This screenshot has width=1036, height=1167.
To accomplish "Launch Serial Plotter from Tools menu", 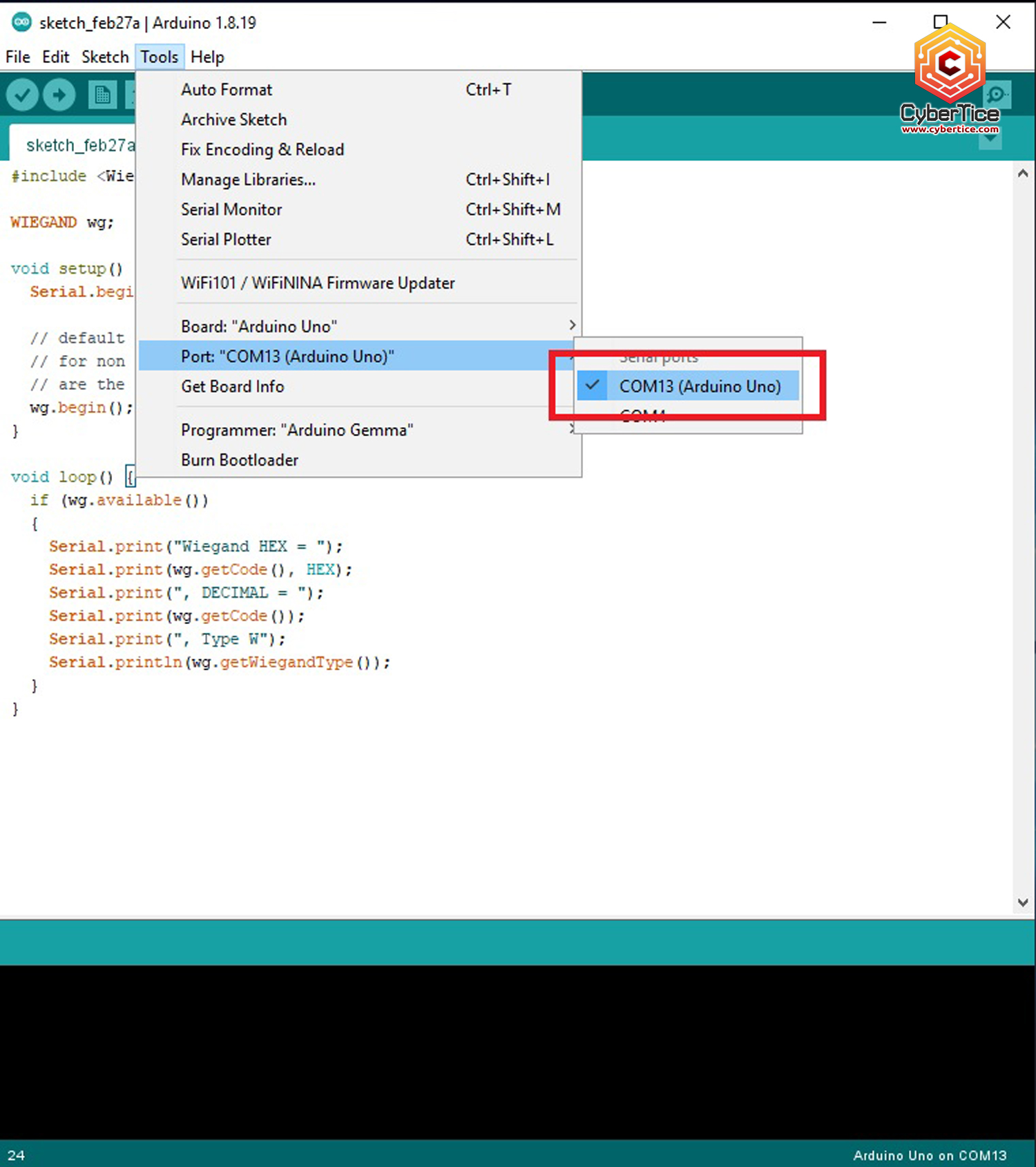I will [x=359, y=239].
